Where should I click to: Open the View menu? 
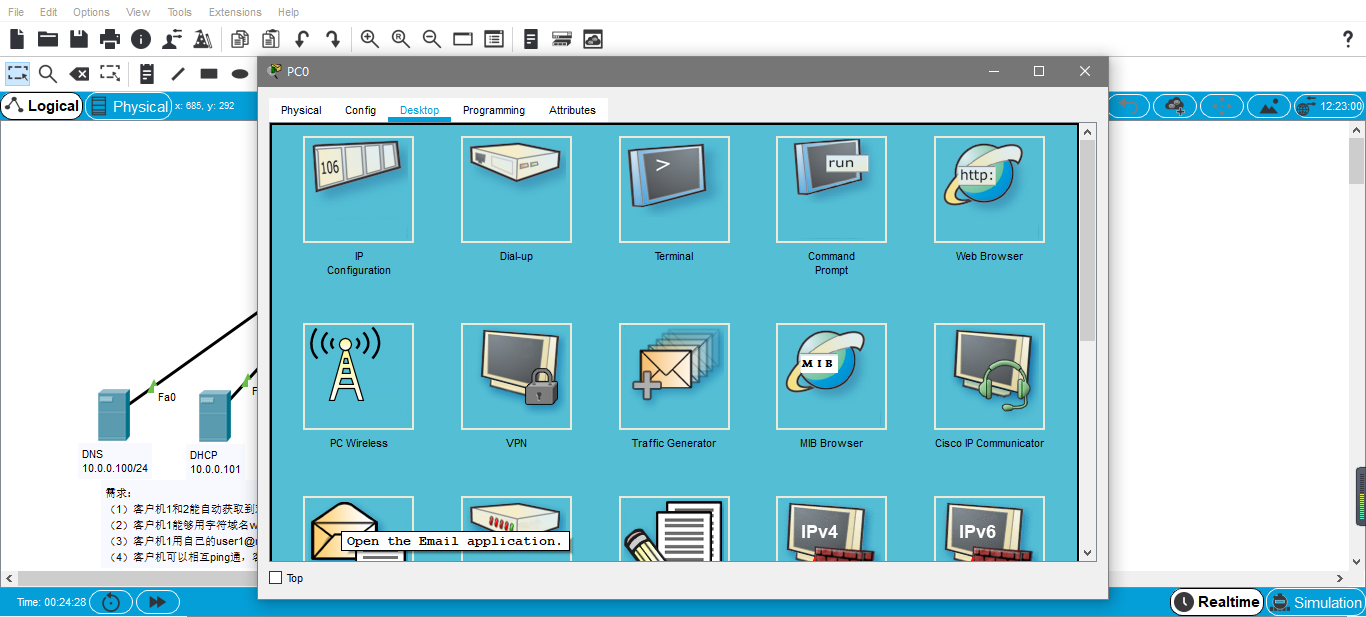click(138, 12)
